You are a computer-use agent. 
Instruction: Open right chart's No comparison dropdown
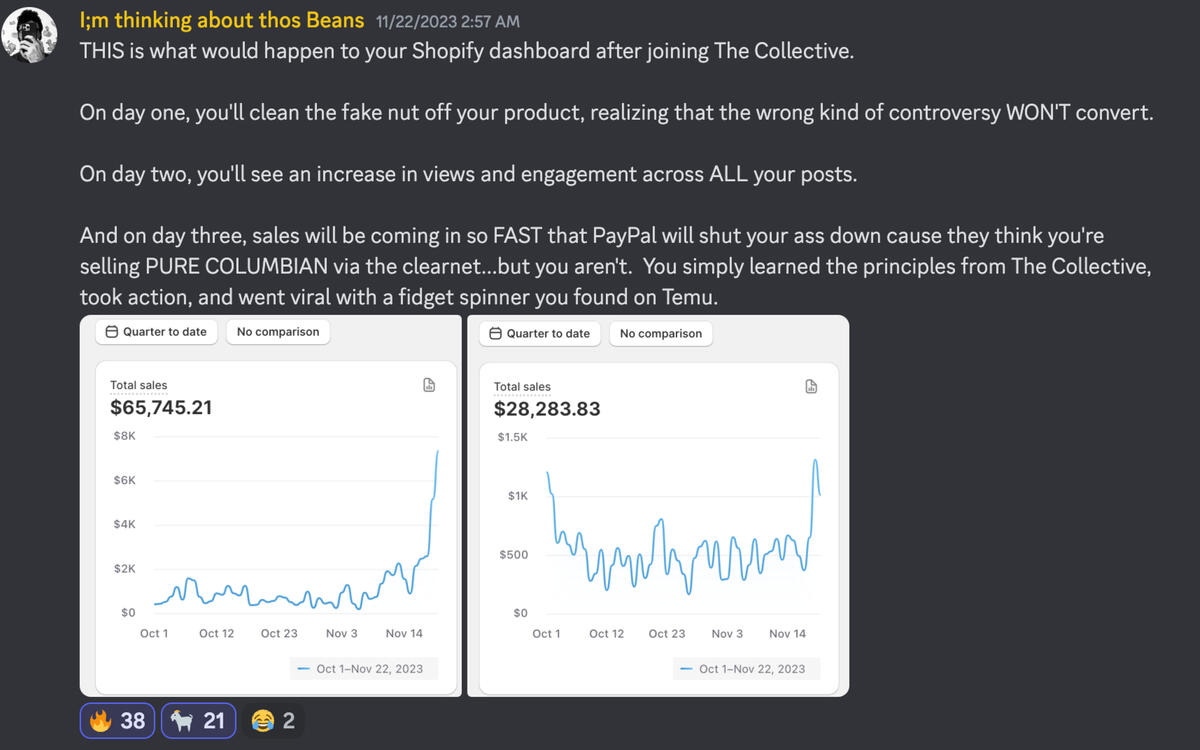point(661,333)
